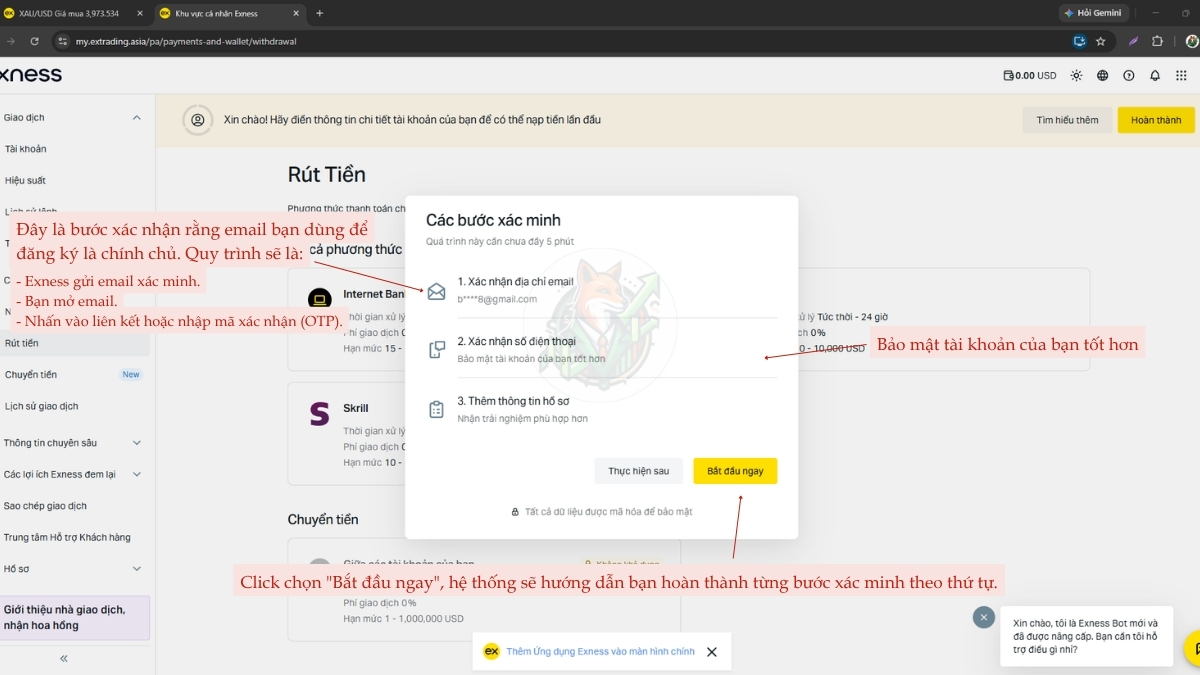
Task: Click the Tìm hiểu thêm button
Action: click(1067, 120)
